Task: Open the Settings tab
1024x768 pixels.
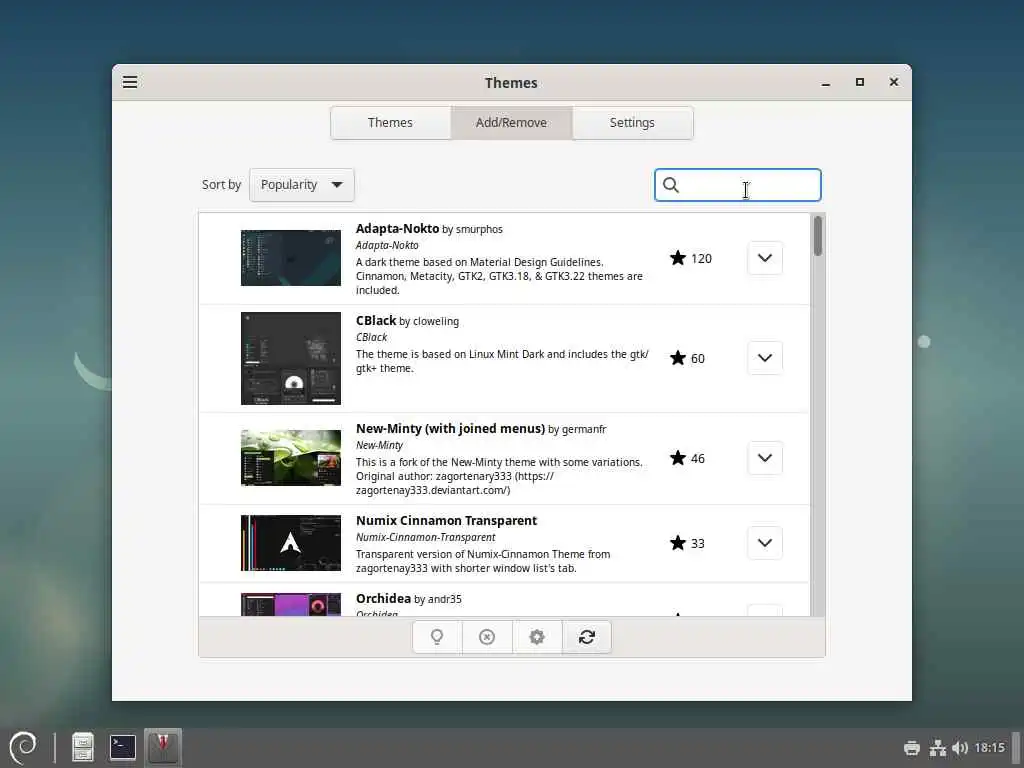Action: (x=632, y=123)
